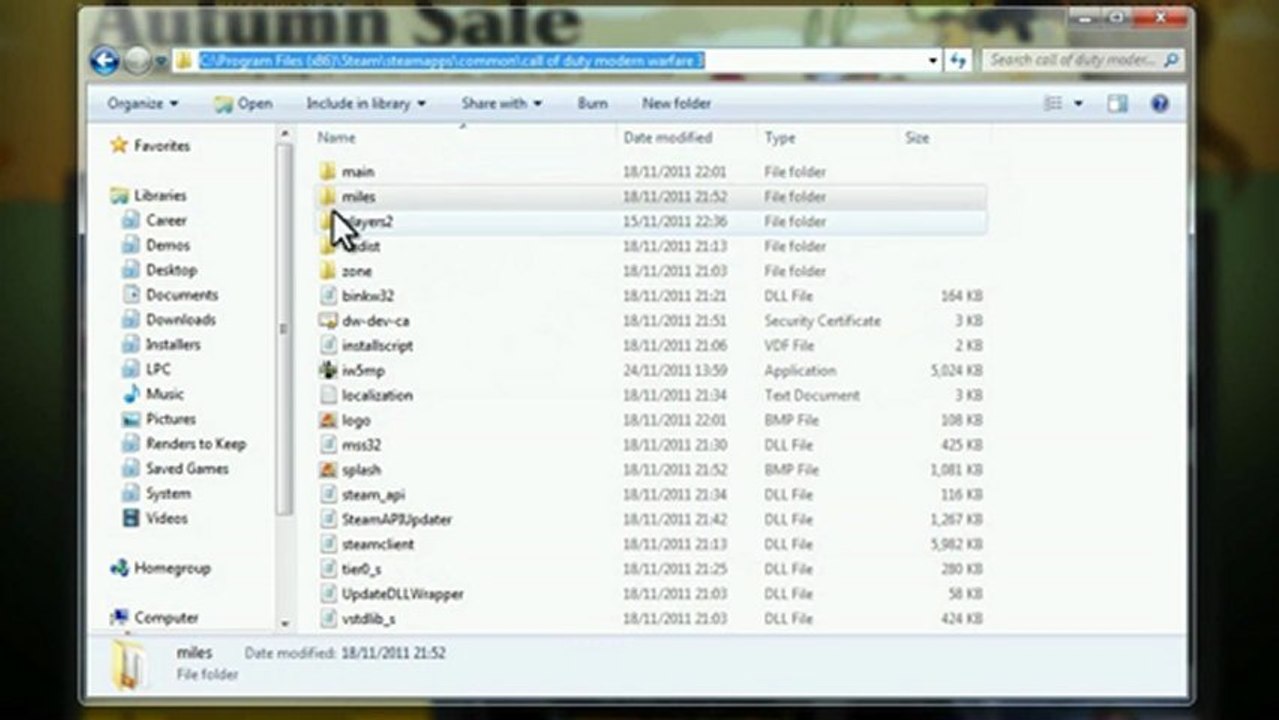Select the players2 folder row
The height and width of the screenshot is (720, 1279).
click(651, 222)
